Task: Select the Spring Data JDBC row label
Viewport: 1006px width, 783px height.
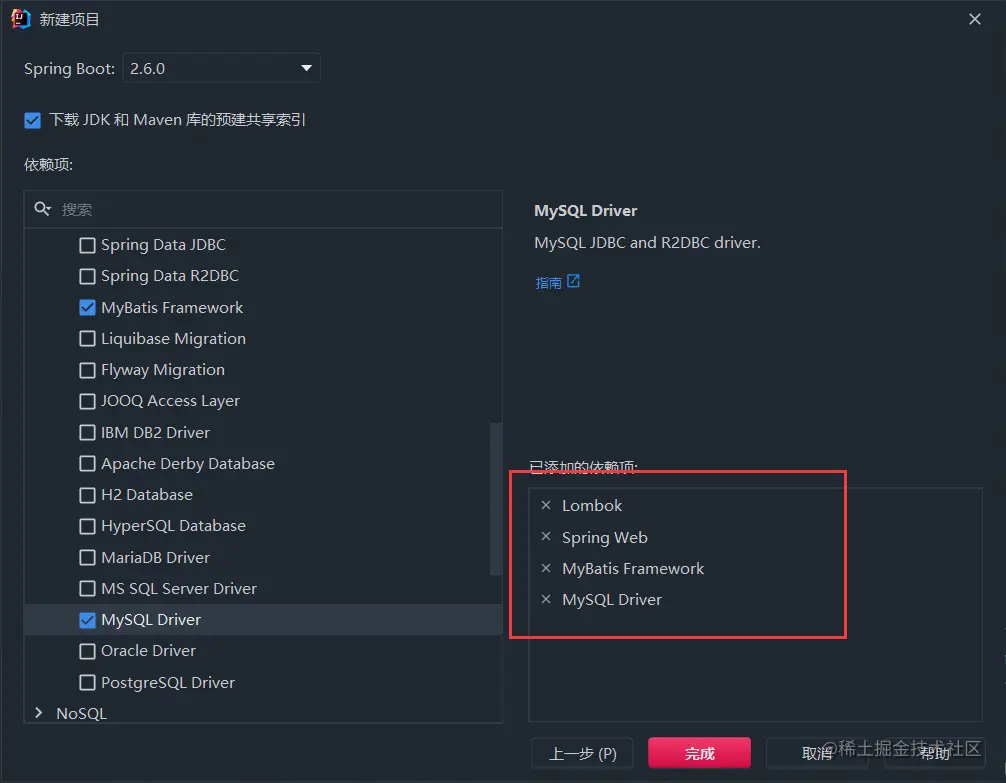Action: click(164, 245)
